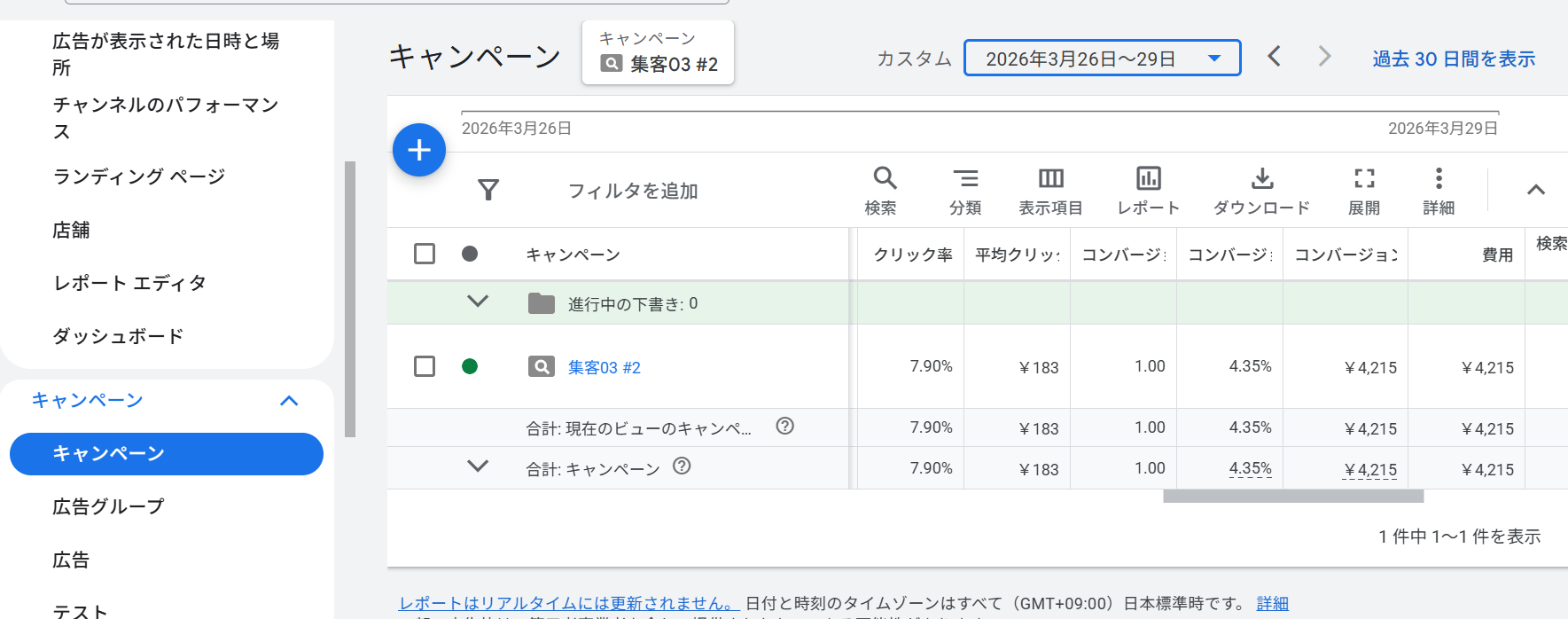
Task: Click the folder icon in drafts row
Action: (541, 303)
